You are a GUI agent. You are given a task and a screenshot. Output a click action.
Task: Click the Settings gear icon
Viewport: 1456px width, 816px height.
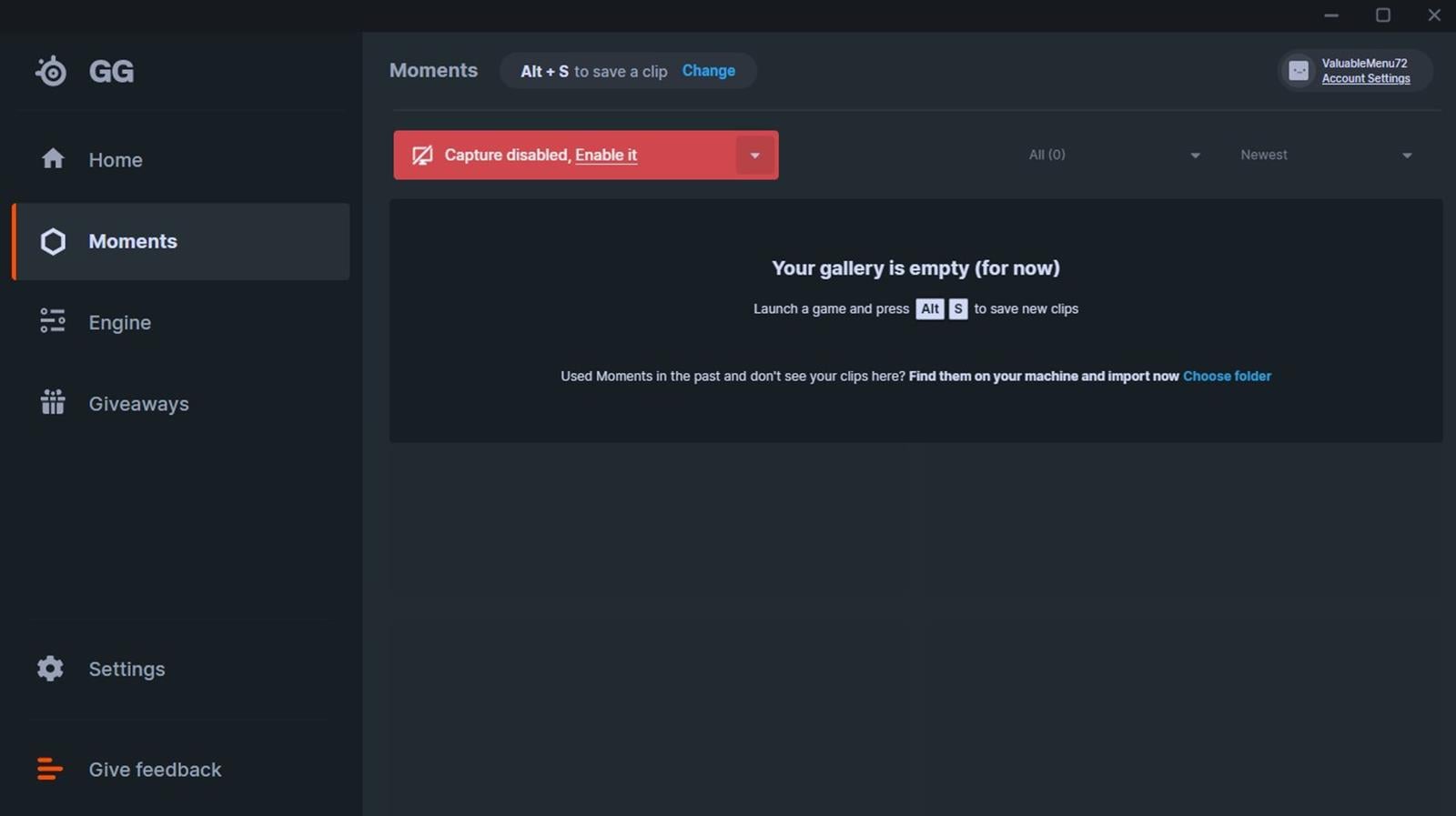click(x=50, y=669)
